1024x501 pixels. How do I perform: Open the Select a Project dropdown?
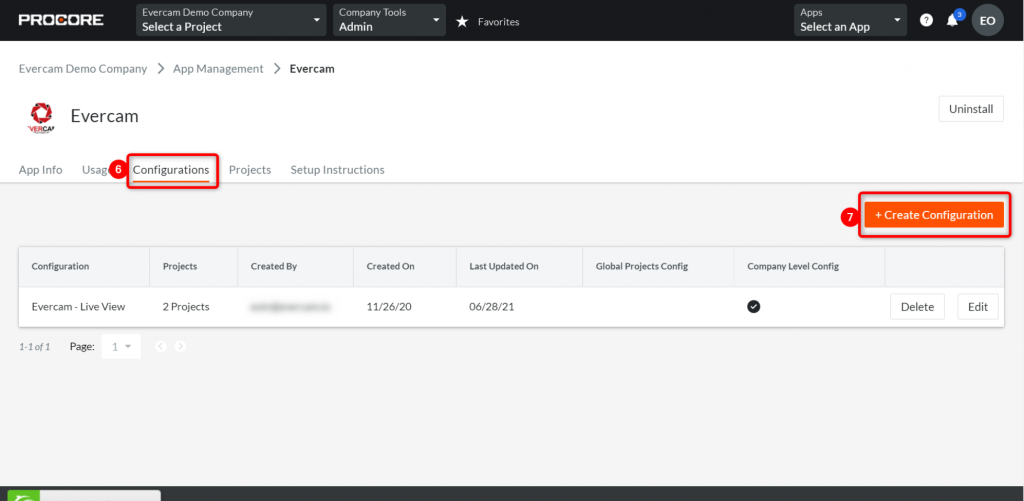231,20
